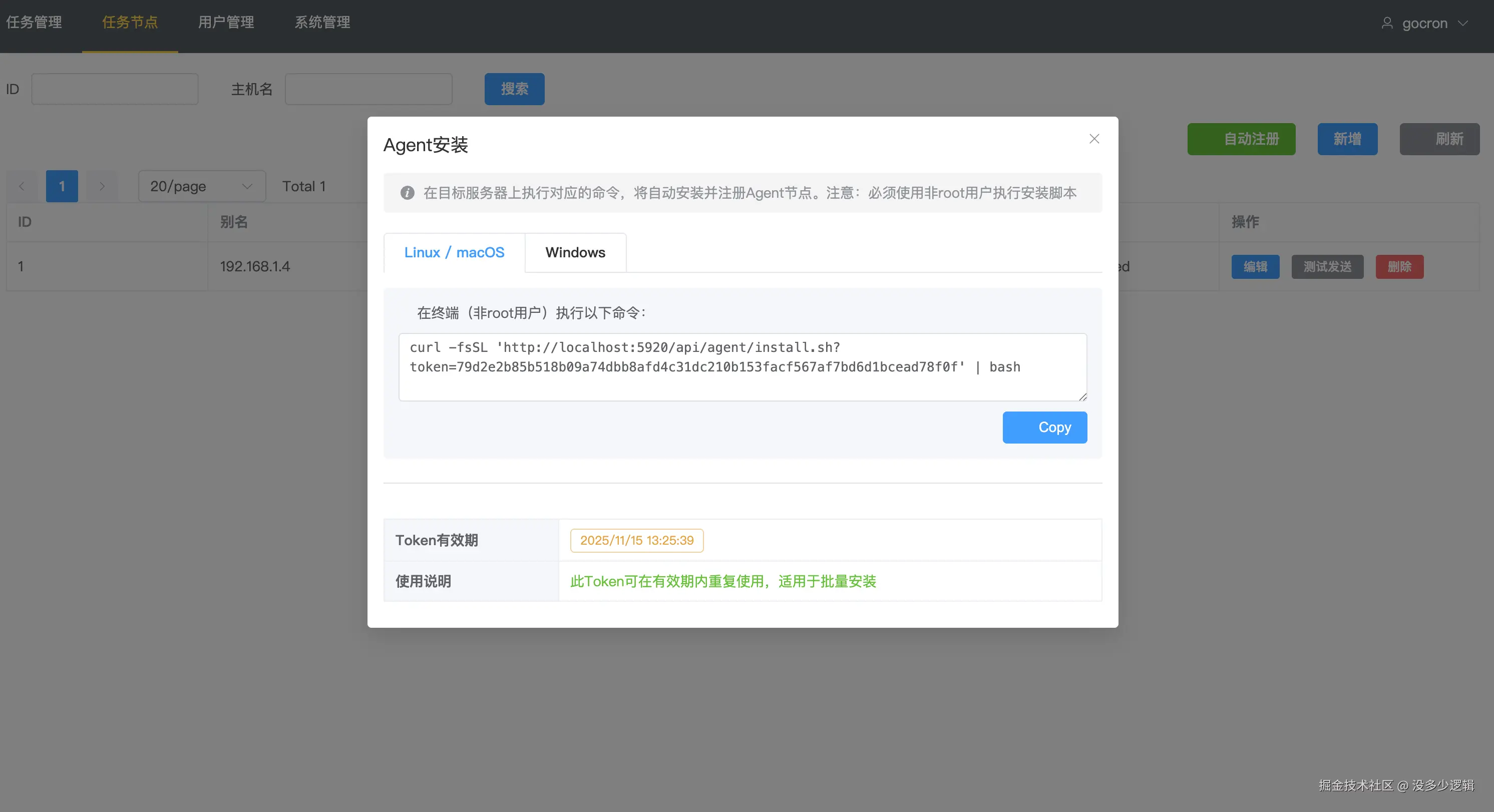Click the user avatar icon beside gocron

click(x=1387, y=23)
